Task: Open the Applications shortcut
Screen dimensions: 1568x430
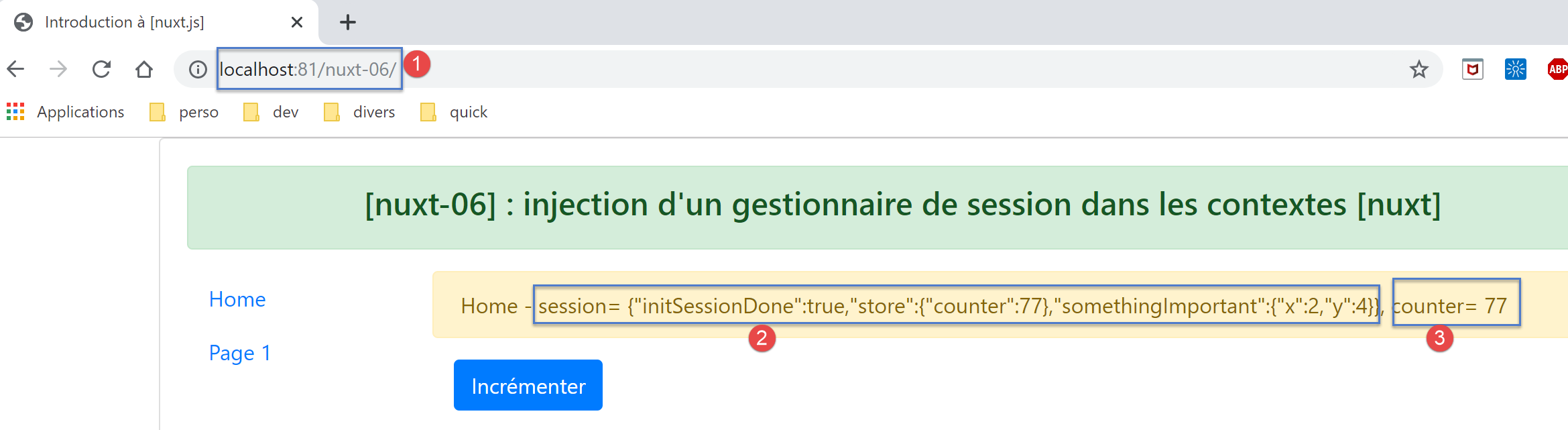Action: [66, 112]
